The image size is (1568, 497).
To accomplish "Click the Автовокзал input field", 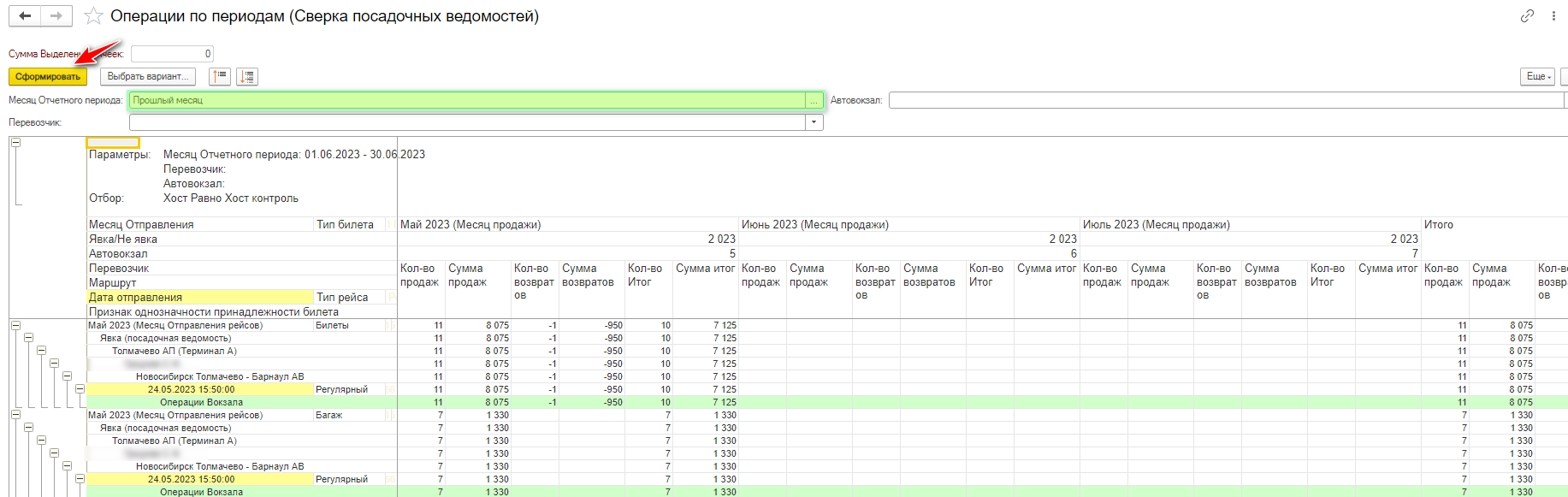I will pos(1225,101).
